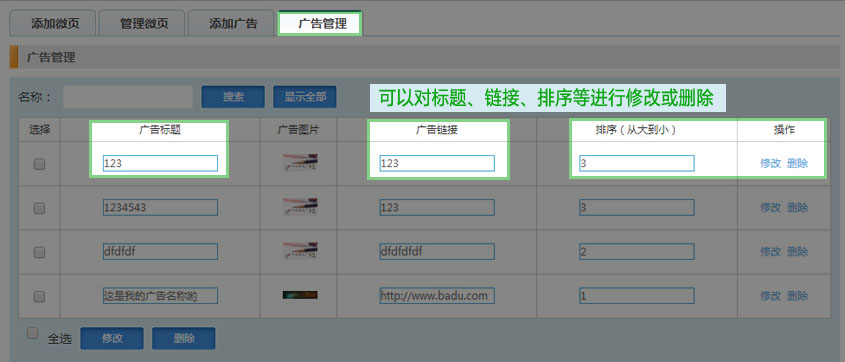The image size is (845, 362).
Task: Edit the sort field in 1234543 row
Action: (637, 207)
